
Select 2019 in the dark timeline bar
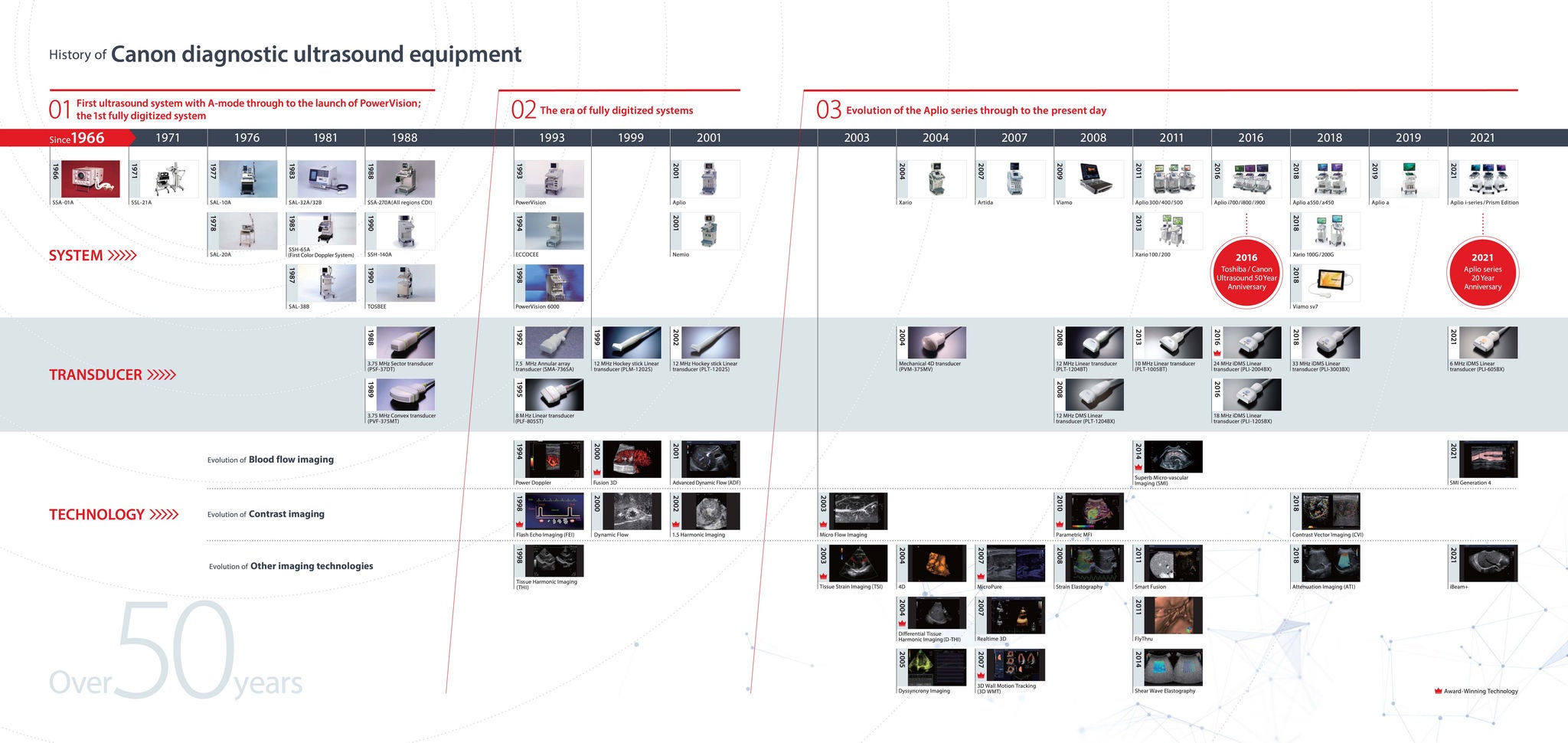pyautogui.click(x=1408, y=138)
